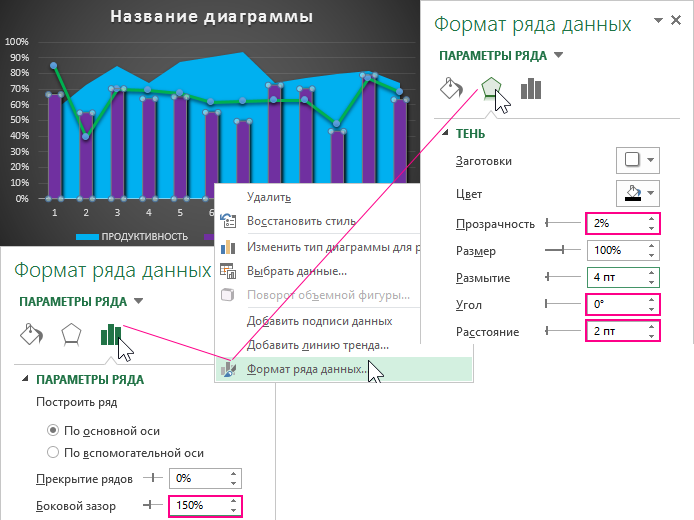The image size is (694, 520).
Task: Open Series Options bar icon in right panel
Action: pyautogui.click(x=531, y=89)
